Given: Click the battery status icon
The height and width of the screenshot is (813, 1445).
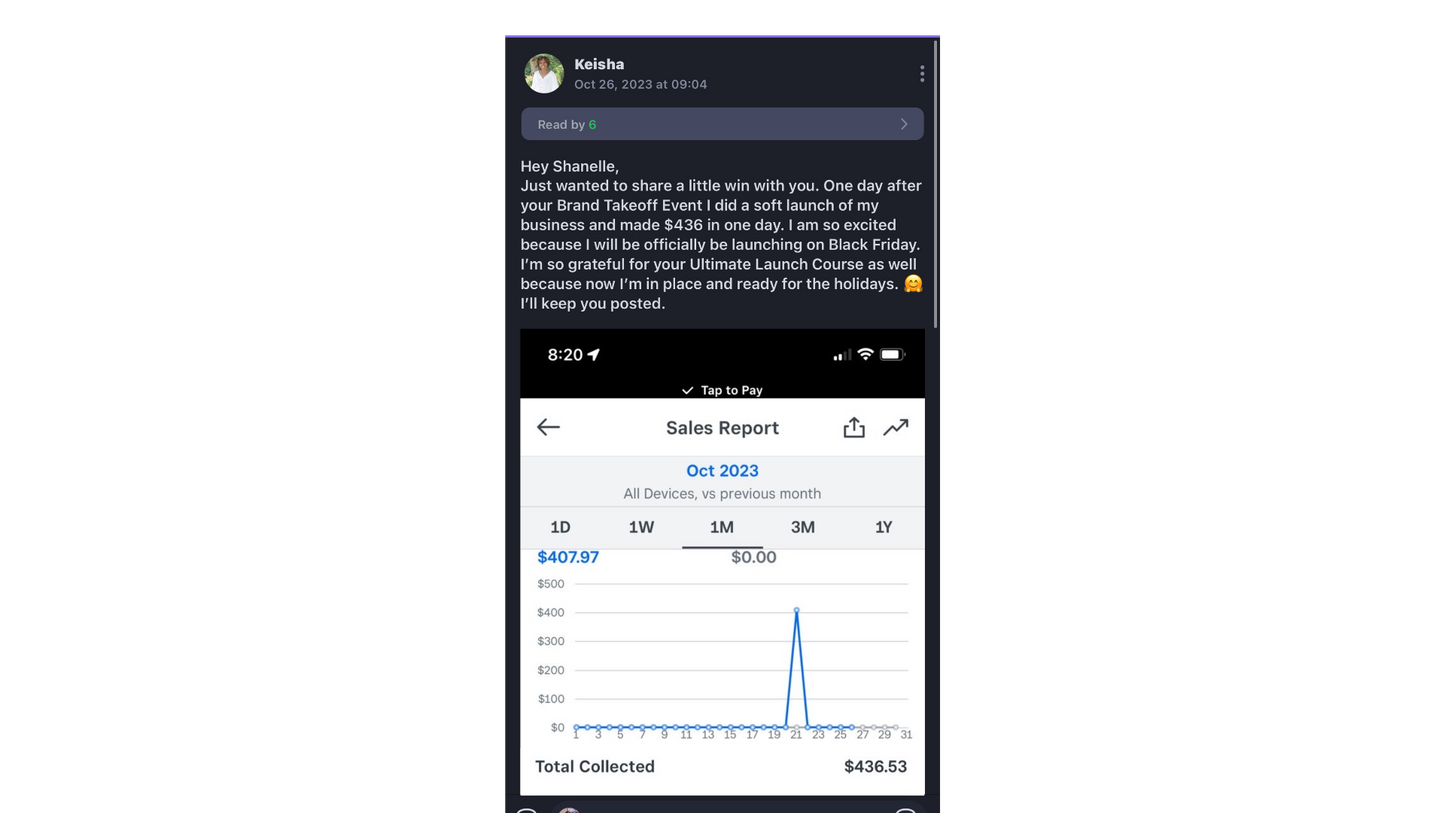Looking at the screenshot, I should point(891,354).
